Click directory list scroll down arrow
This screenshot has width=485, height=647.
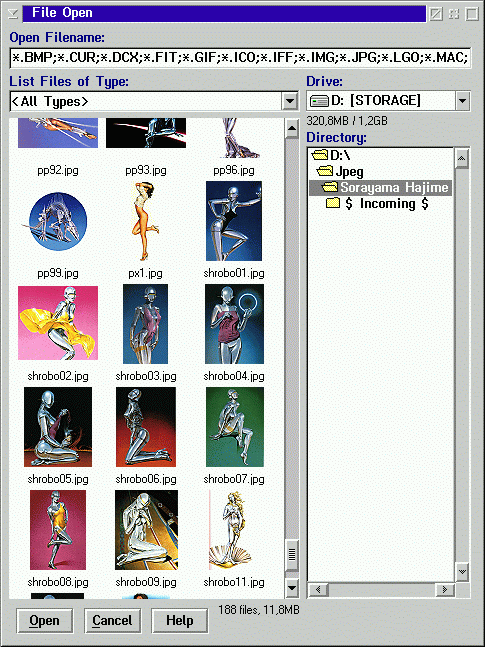pos(462,571)
